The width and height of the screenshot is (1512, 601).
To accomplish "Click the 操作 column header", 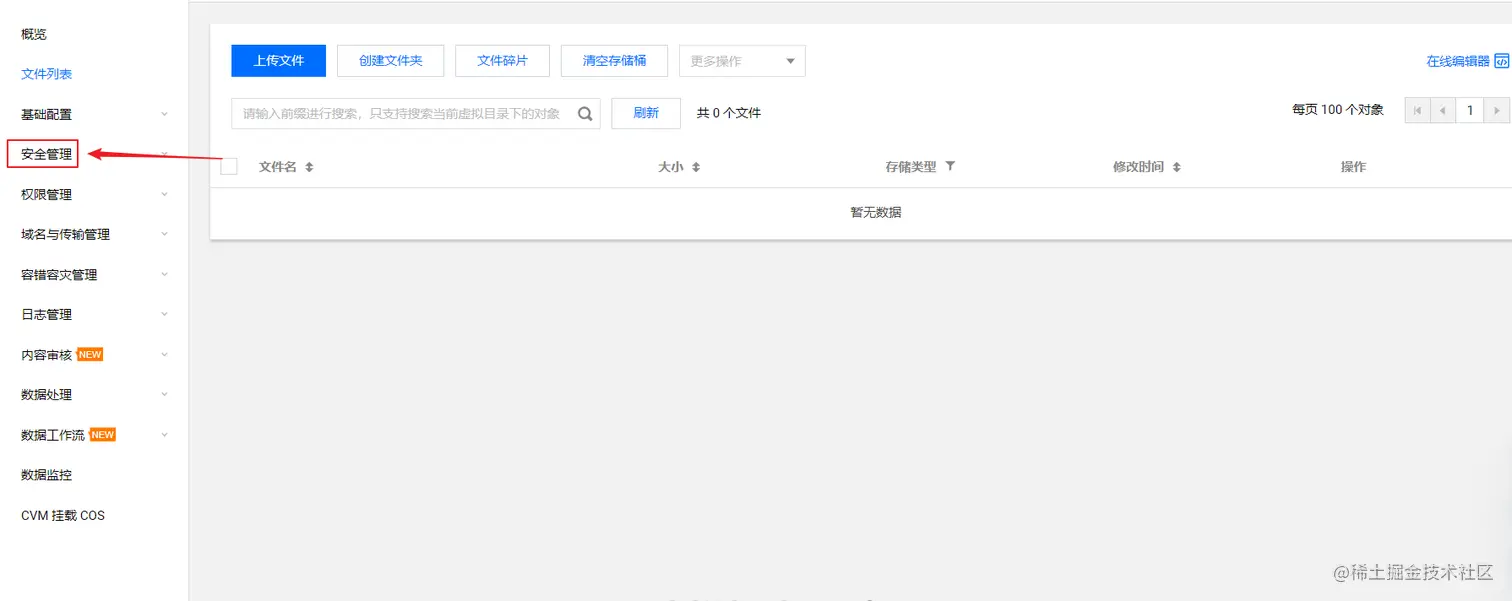I will pos(1353,167).
